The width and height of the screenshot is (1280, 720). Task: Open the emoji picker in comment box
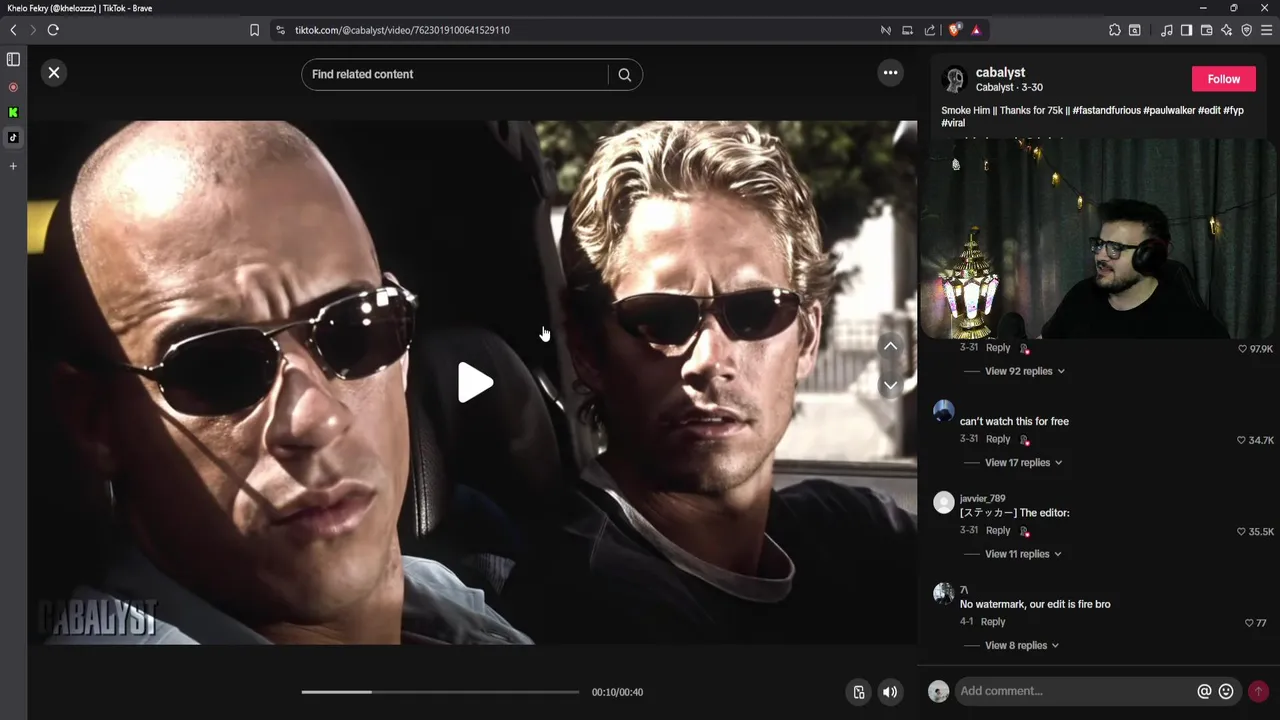pos(1226,691)
